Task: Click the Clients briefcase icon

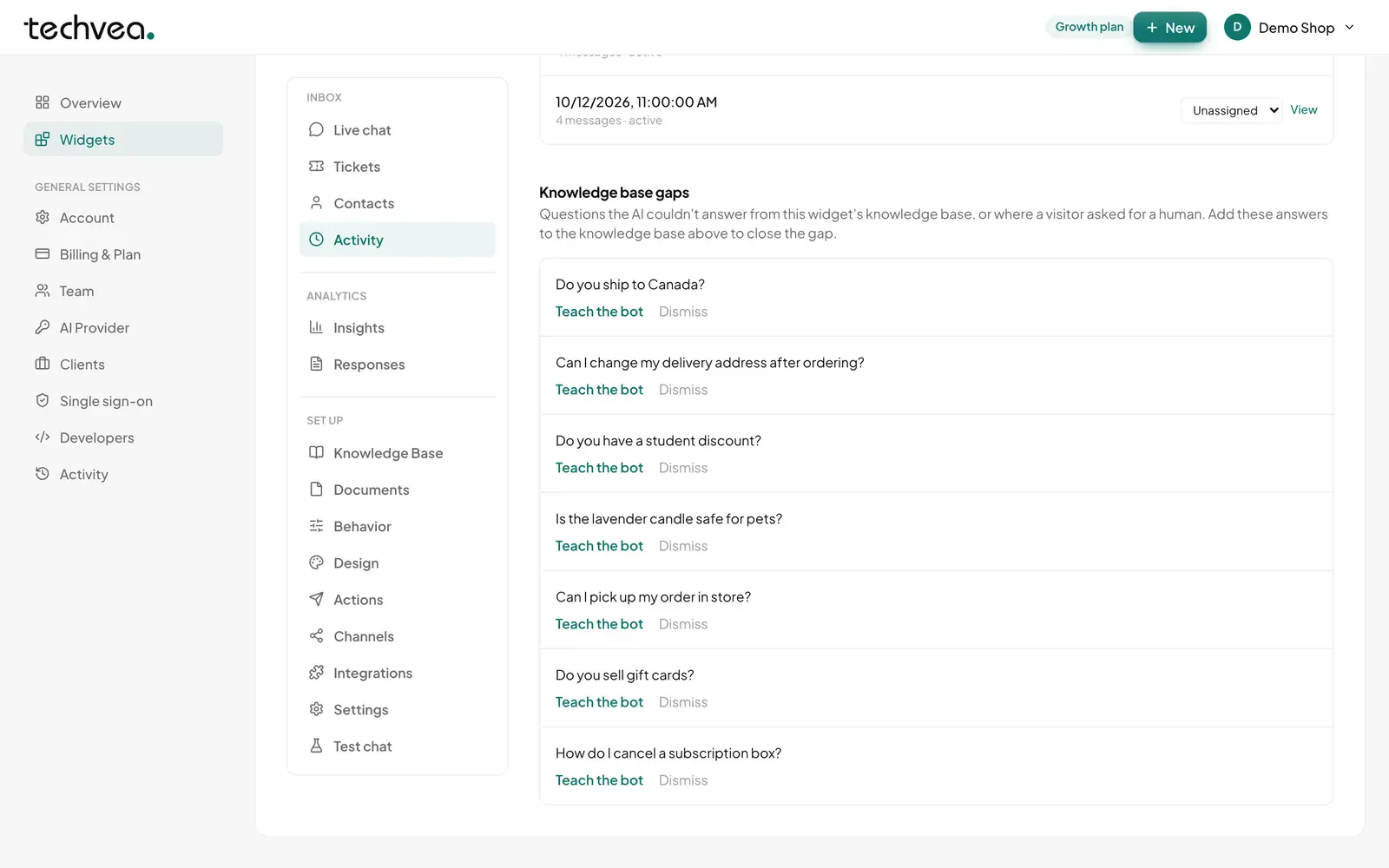Action: tap(42, 364)
